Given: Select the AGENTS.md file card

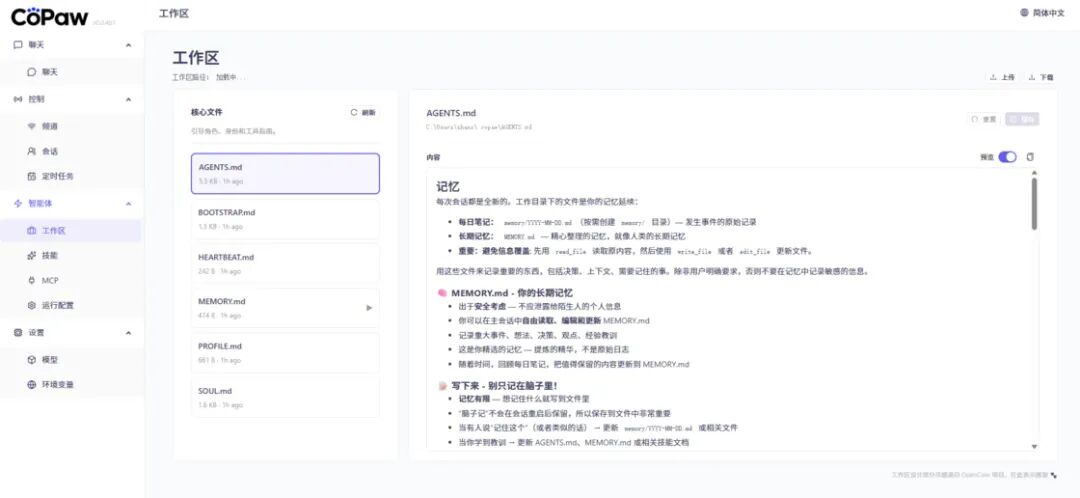Looking at the screenshot, I should tap(285, 174).
